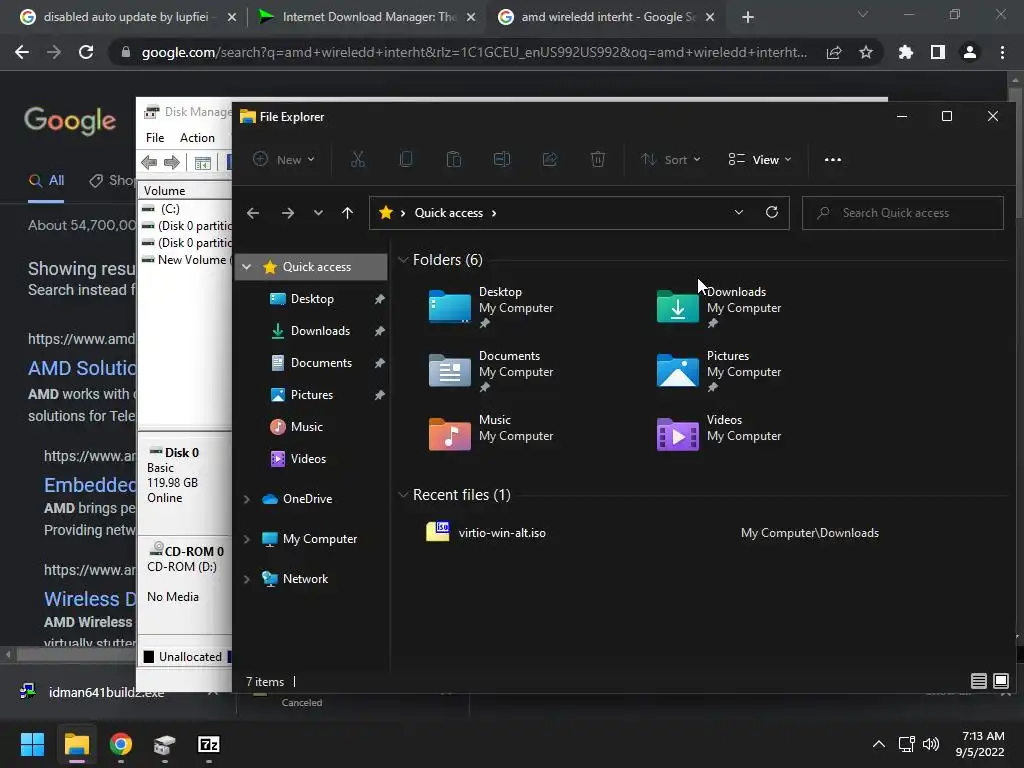
Task: Open the See more three-dot menu
Action: [x=833, y=159]
